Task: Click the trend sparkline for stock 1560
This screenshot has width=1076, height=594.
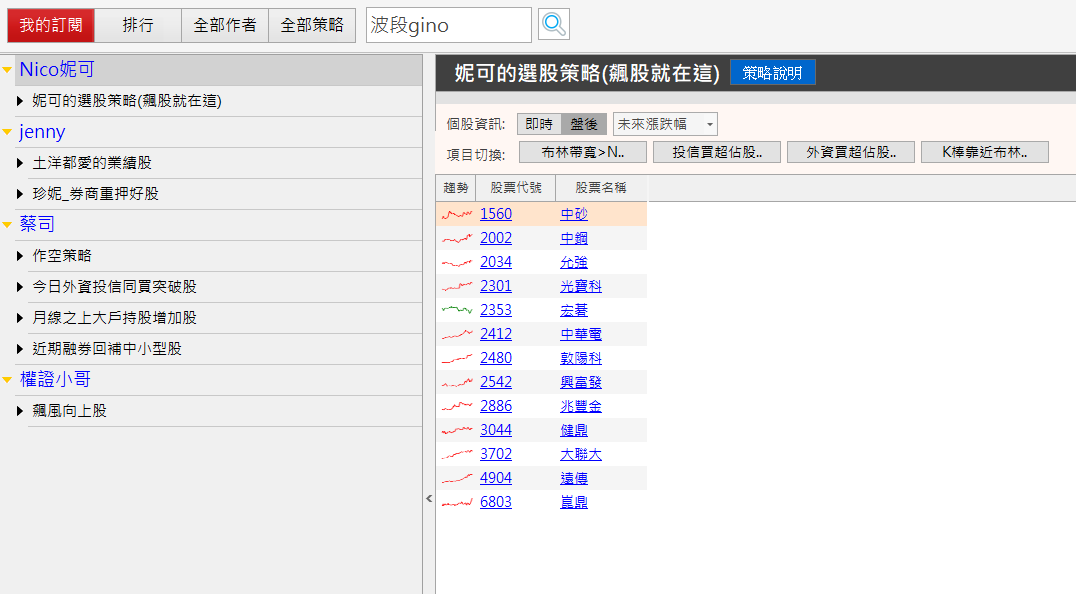Action: pyautogui.click(x=456, y=214)
